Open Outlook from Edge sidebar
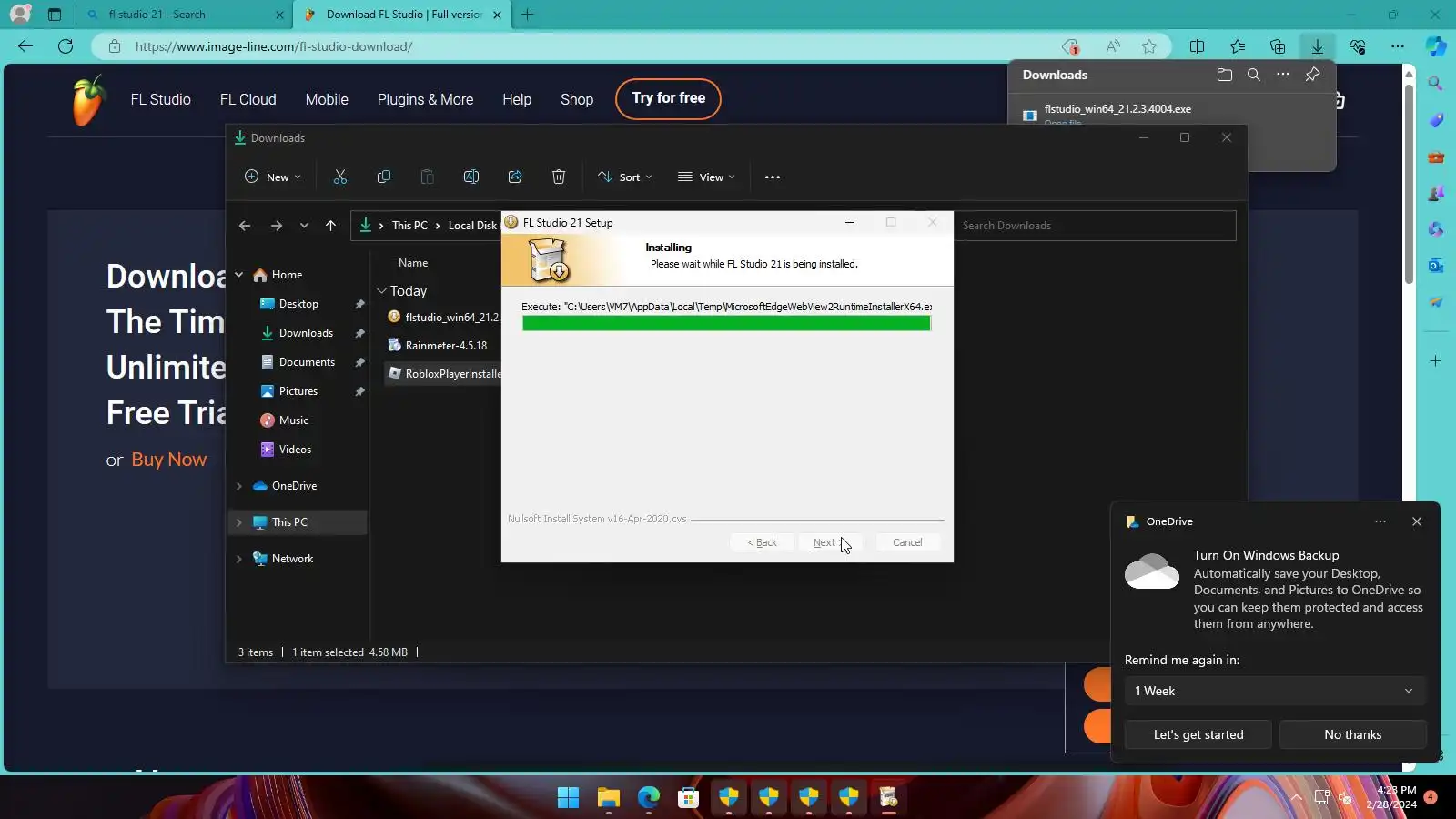 (x=1436, y=266)
